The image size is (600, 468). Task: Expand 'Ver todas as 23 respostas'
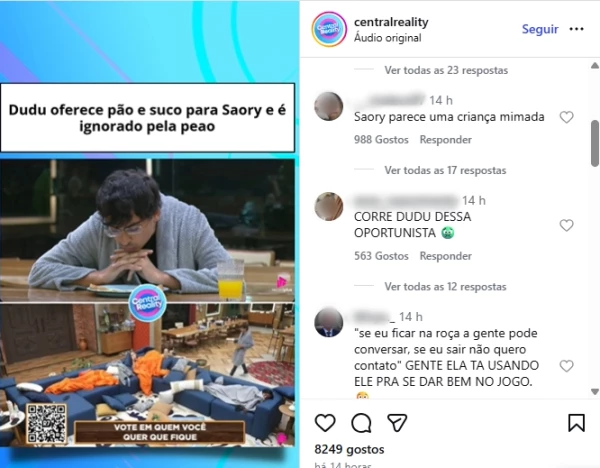[446, 70]
